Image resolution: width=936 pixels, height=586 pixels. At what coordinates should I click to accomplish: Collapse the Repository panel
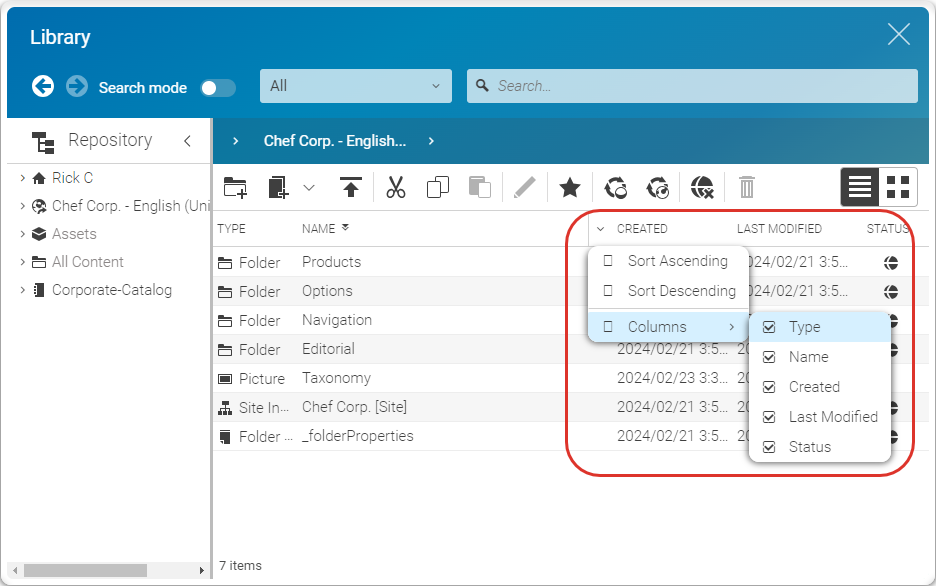(187, 141)
